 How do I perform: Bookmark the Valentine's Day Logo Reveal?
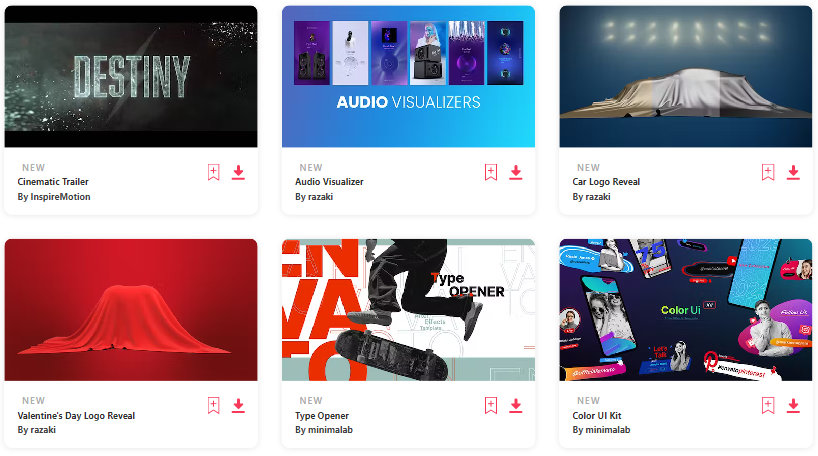213,405
